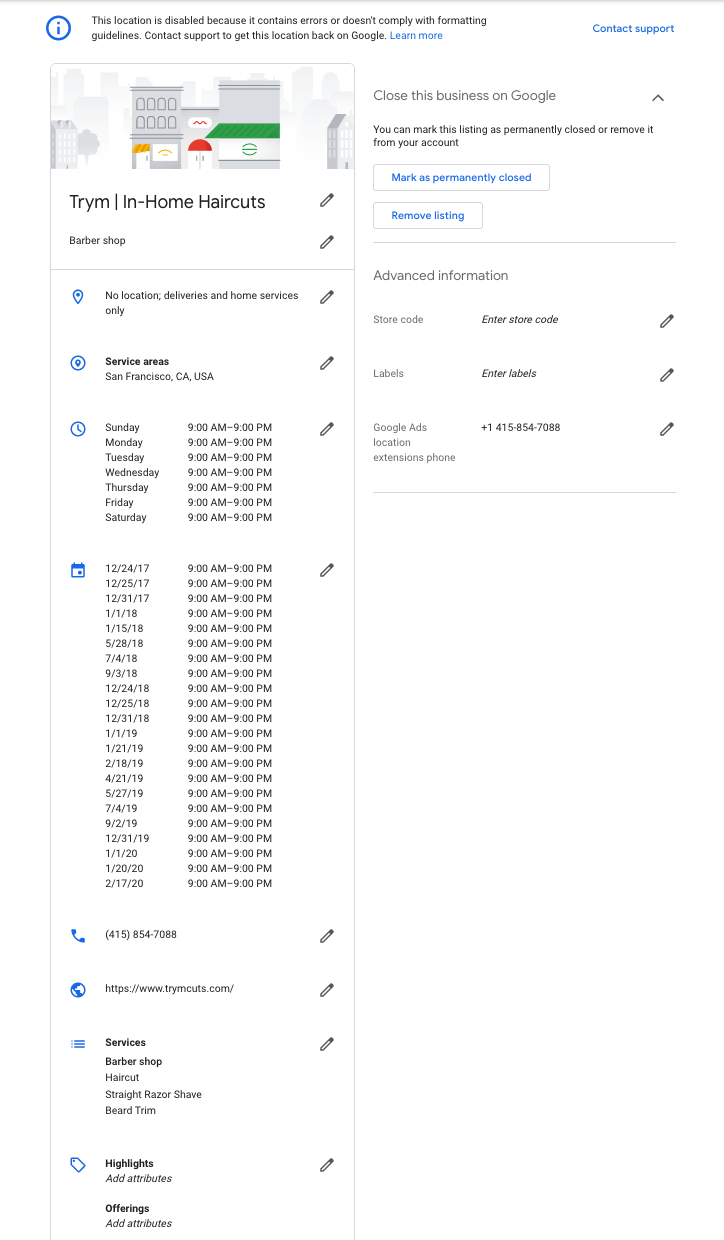Click the service areas target icon

(78, 363)
